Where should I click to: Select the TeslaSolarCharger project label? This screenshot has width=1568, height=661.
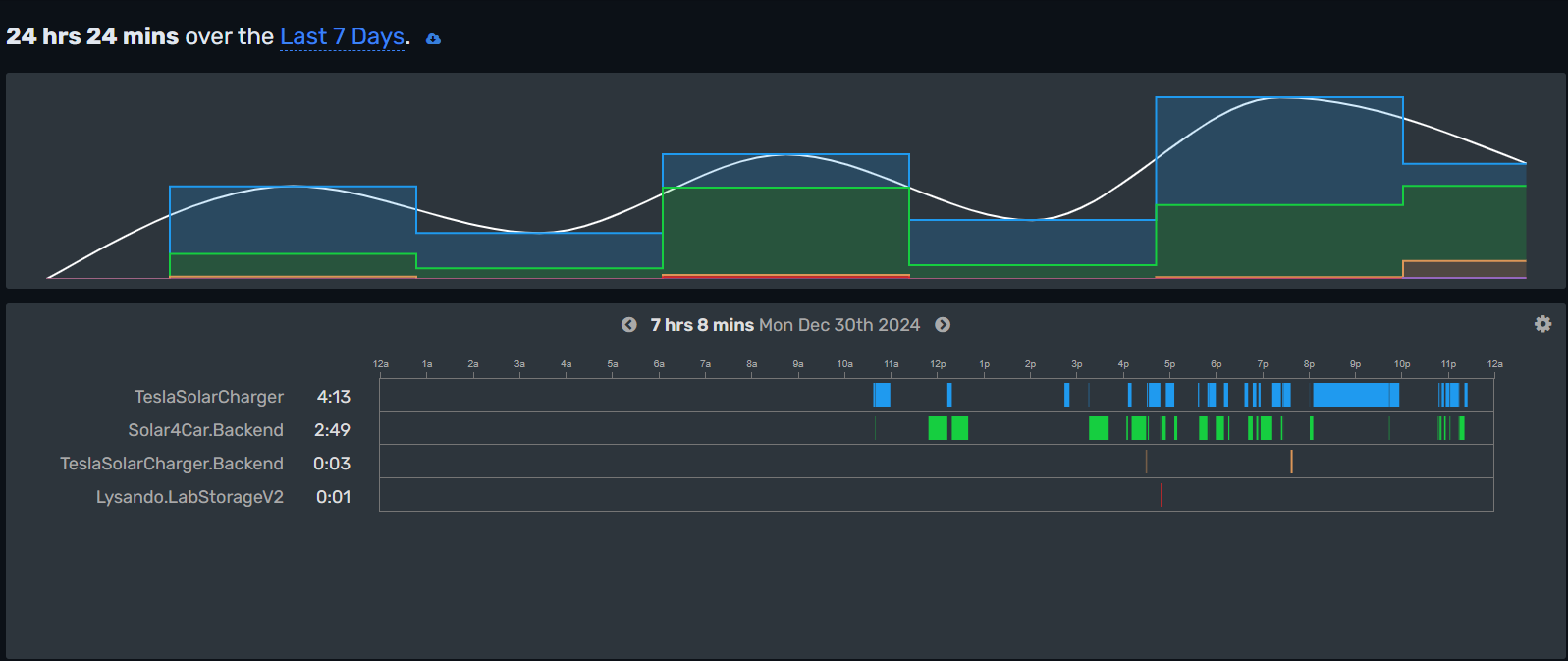pos(209,397)
